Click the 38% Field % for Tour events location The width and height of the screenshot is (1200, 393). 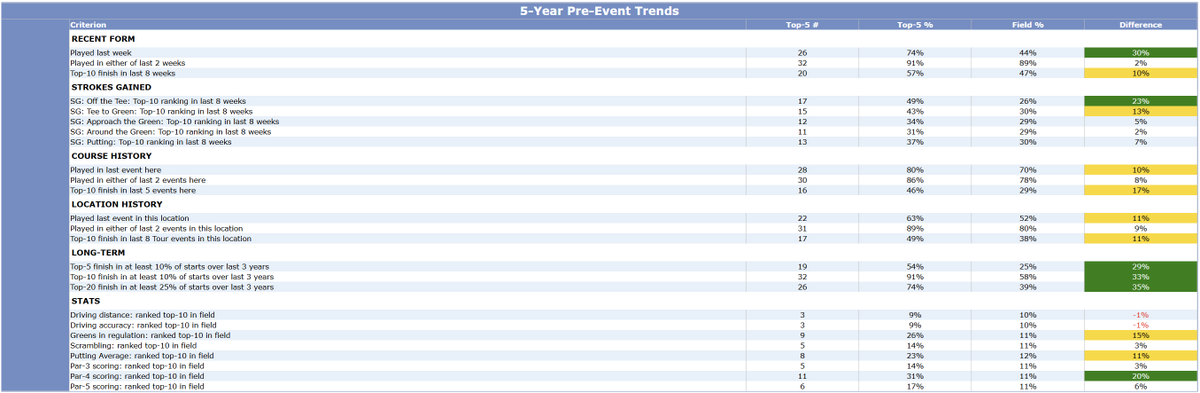[x=1027, y=238]
